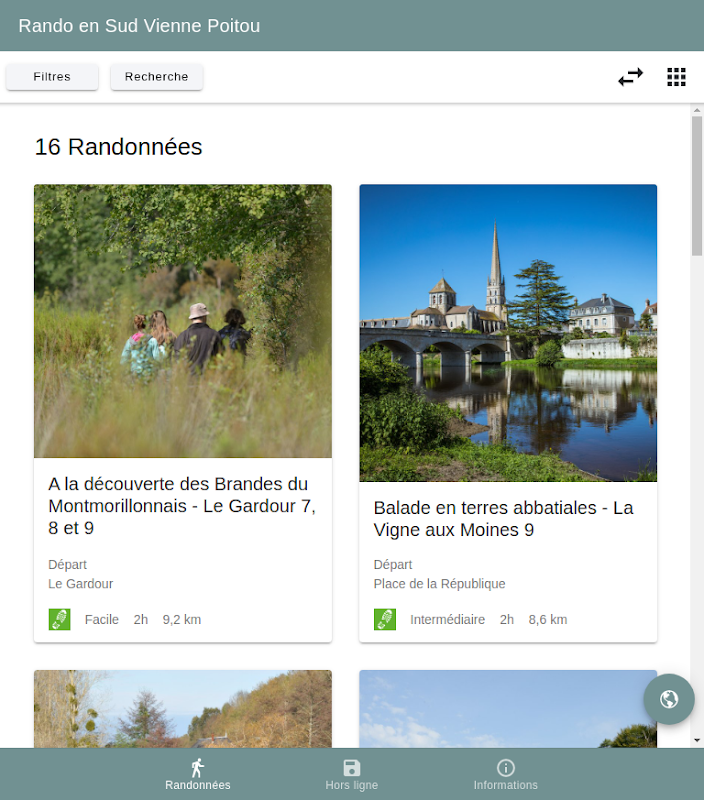Click the walking hiker icon
This screenshot has height=800, width=704.
197,768
